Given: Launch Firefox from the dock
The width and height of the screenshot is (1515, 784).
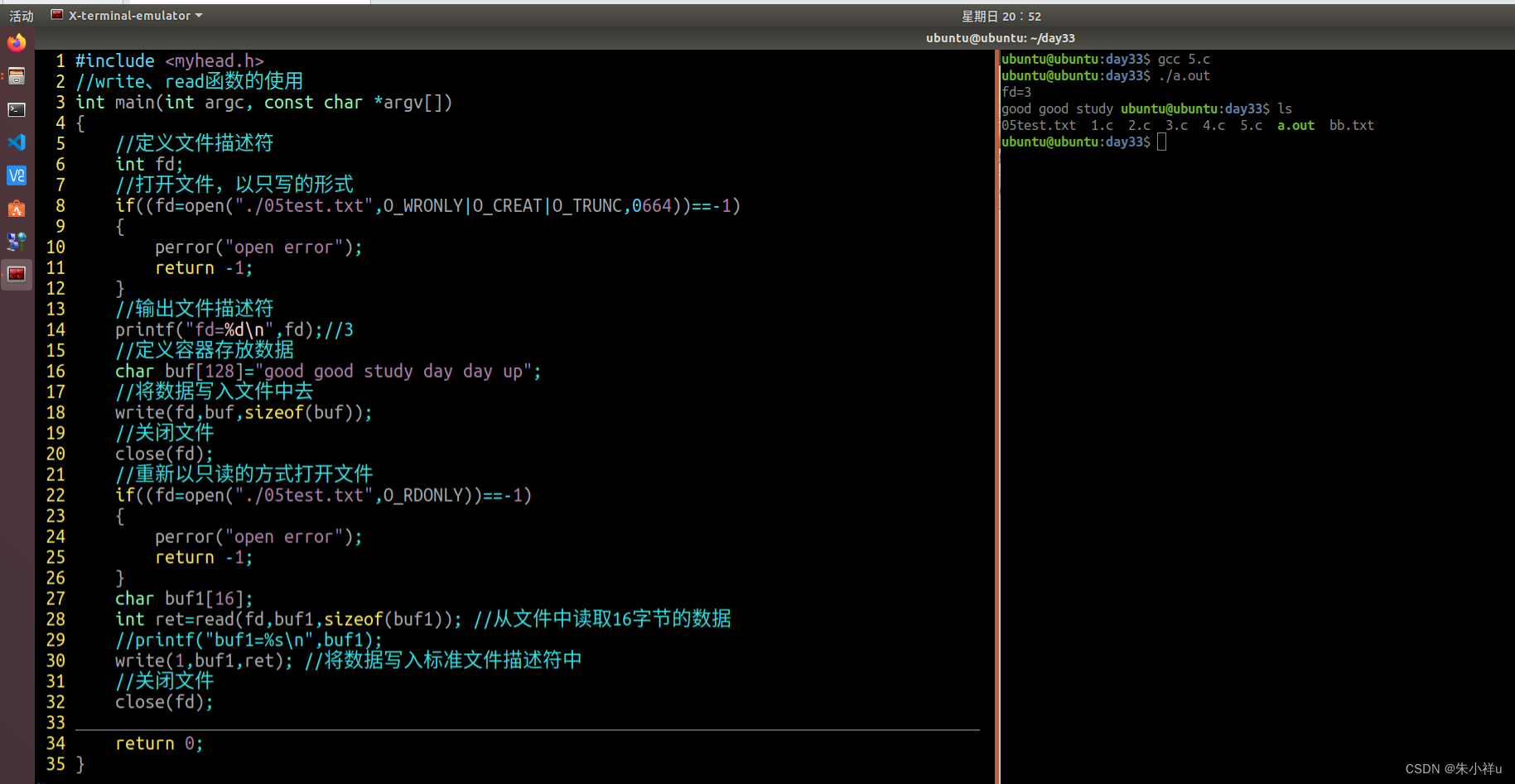Looking at the screenshot, I should pyautogui.click(x=17, y=43).
